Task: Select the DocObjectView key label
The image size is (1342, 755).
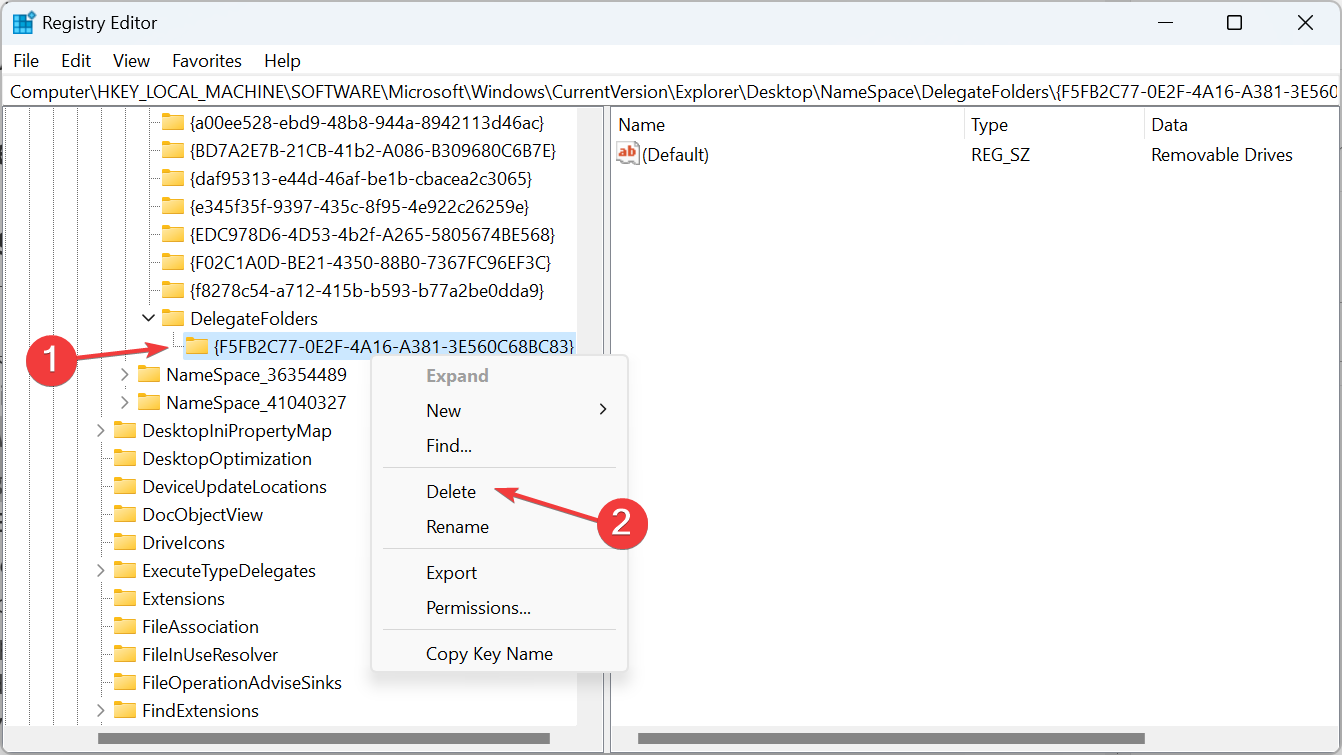Action: (203, 515)
